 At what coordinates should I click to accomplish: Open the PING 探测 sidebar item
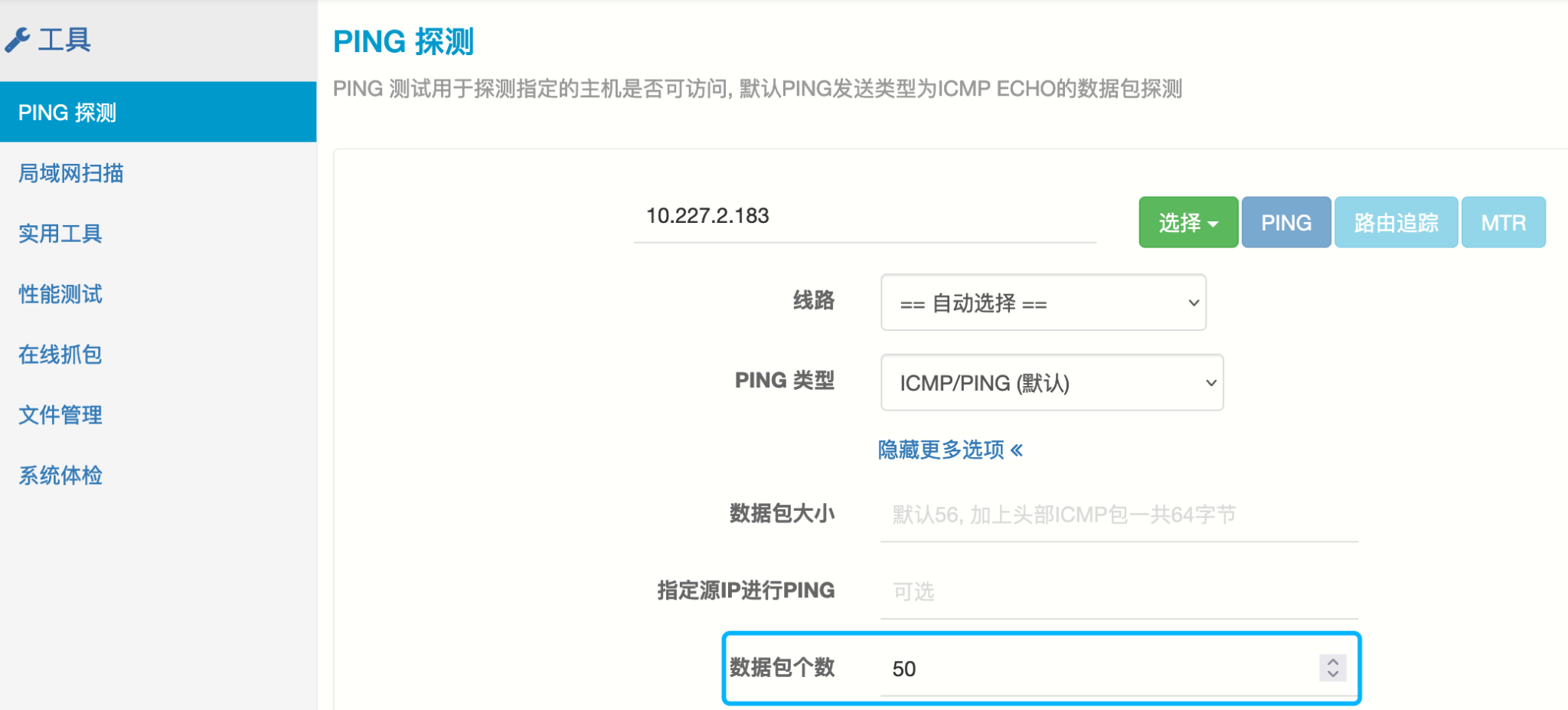point(67,113)
